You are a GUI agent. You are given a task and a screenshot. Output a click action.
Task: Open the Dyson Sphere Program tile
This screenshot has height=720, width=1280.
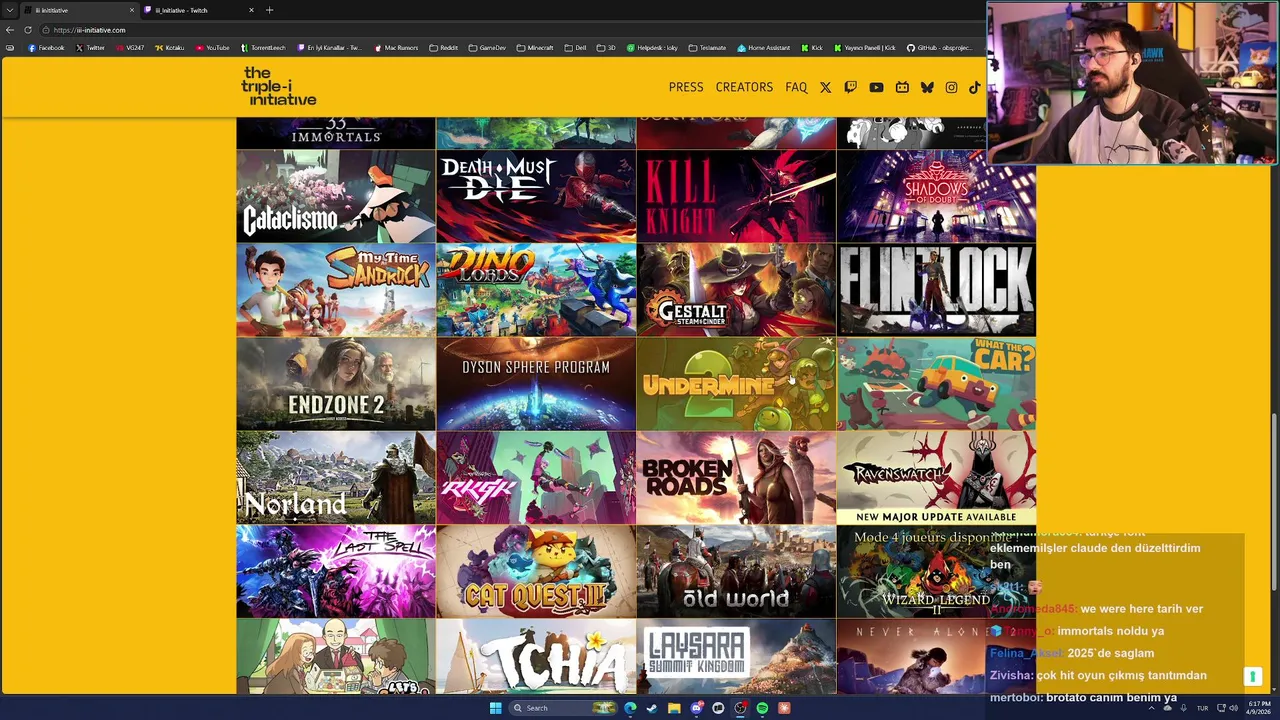tap(536, 384)
